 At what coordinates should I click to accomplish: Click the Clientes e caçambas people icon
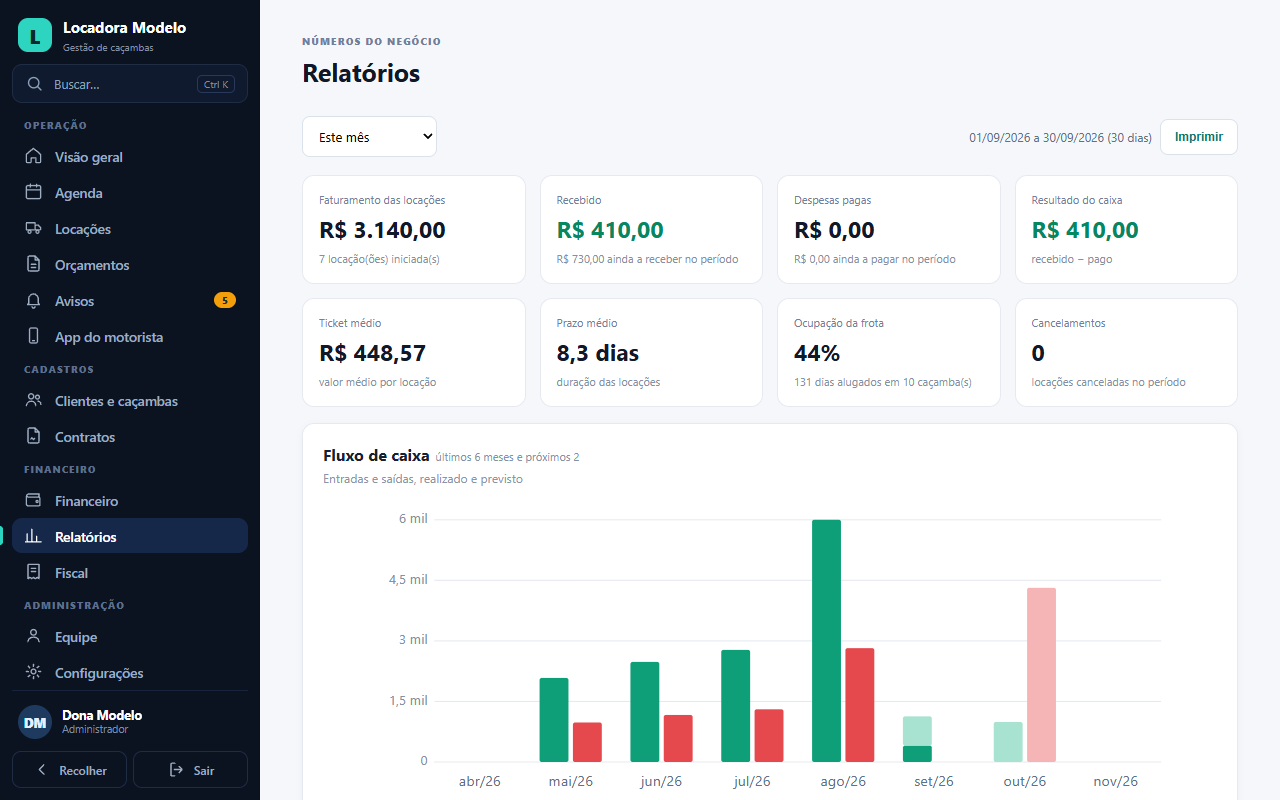[x=34, y=401]
